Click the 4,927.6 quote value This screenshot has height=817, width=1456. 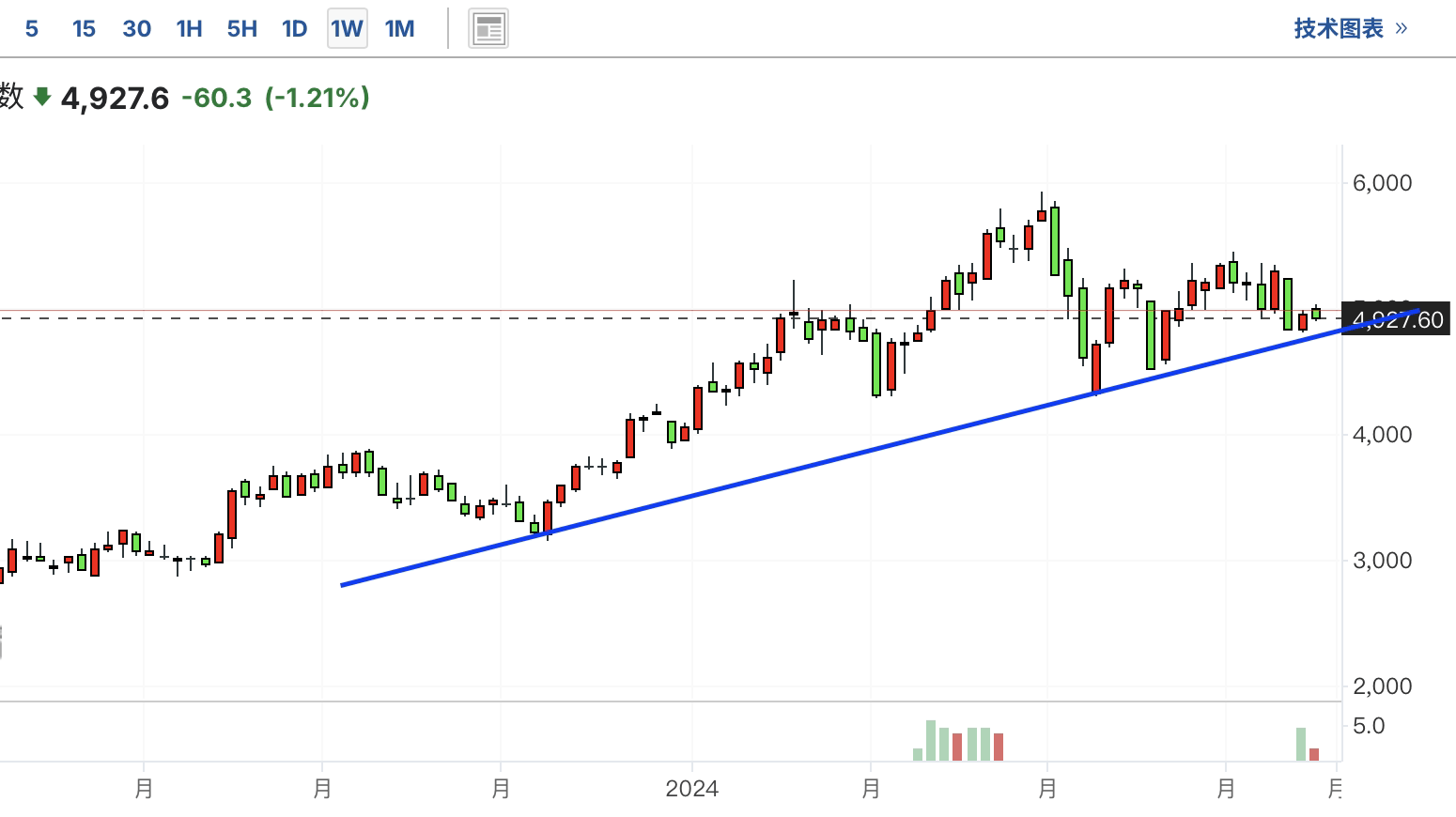(x=115, y=98)
